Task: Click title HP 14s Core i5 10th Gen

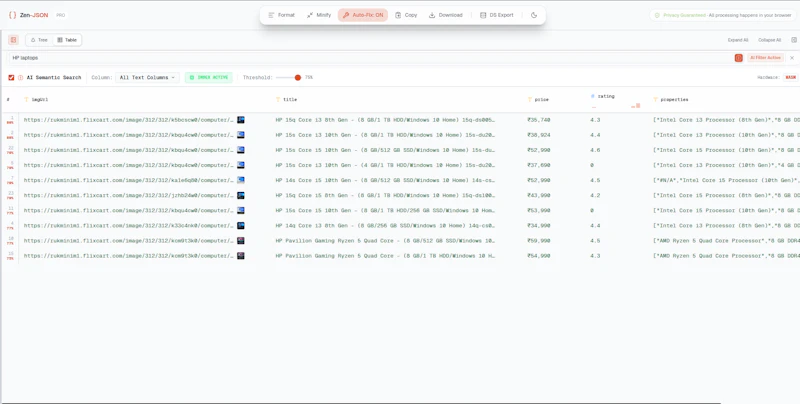Action: tap(385, 180)
